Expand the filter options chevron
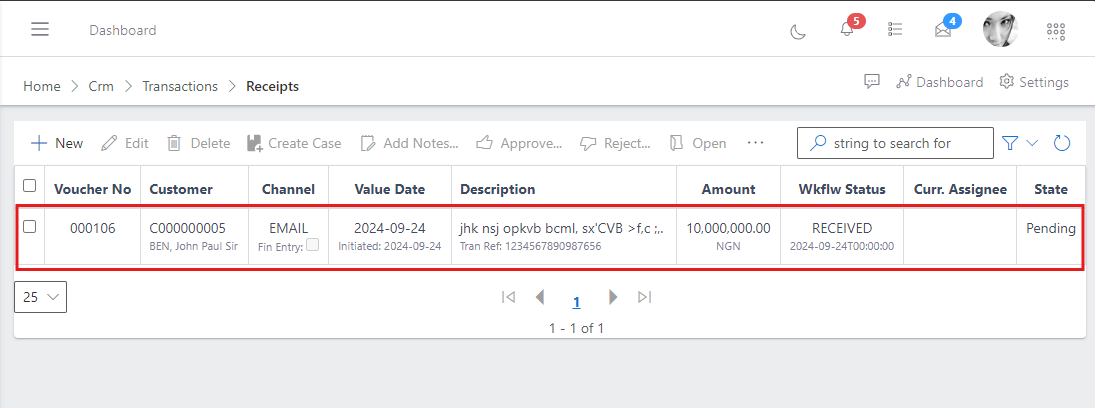Image resolution: width=1095 pixels, height=408 pixels. 1033,143
